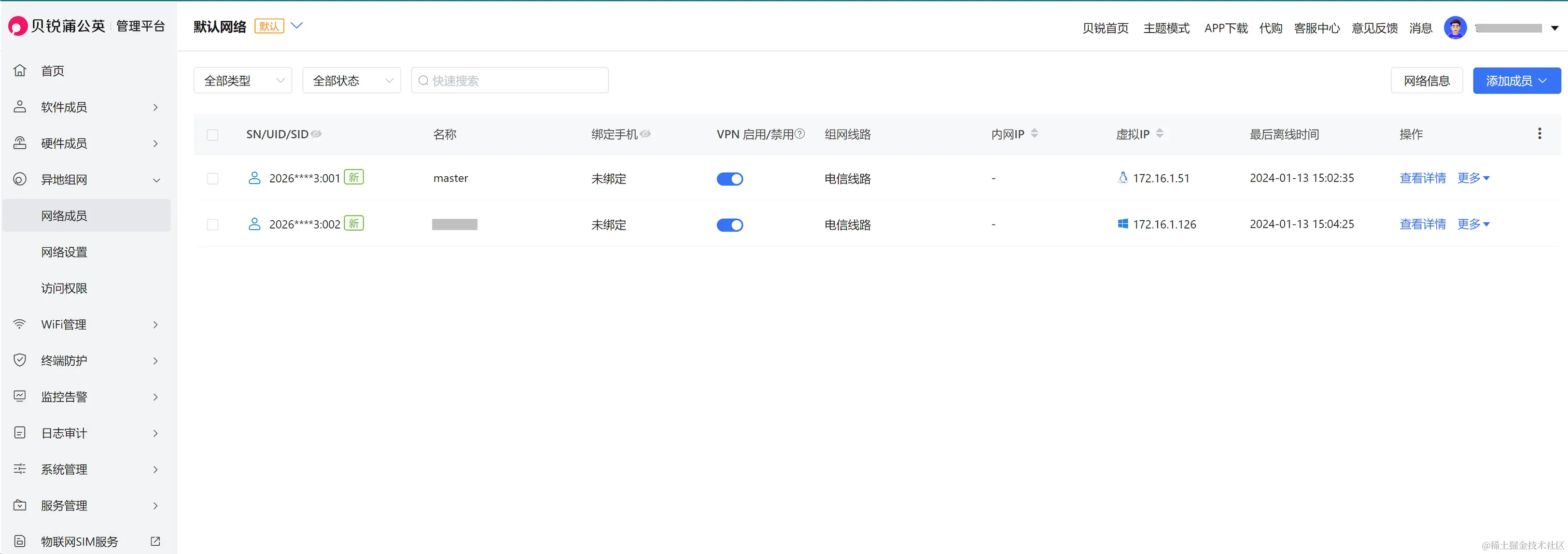Open the 全部类型 dropdown
Screen dimensions: 1568x554
pos(243,80)
